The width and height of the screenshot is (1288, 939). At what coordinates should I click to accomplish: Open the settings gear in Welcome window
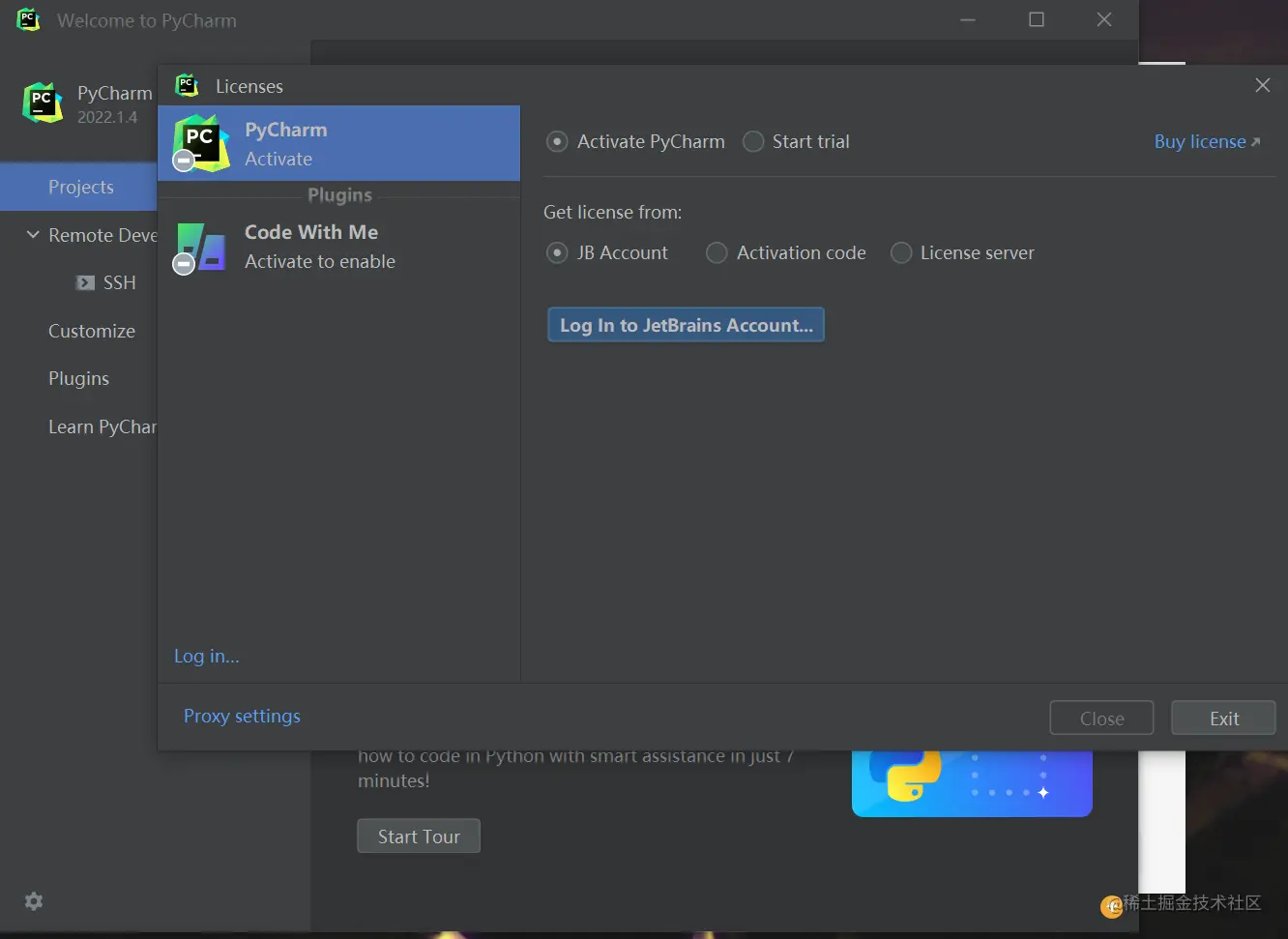pyautogui.click(x=34, y=901)
